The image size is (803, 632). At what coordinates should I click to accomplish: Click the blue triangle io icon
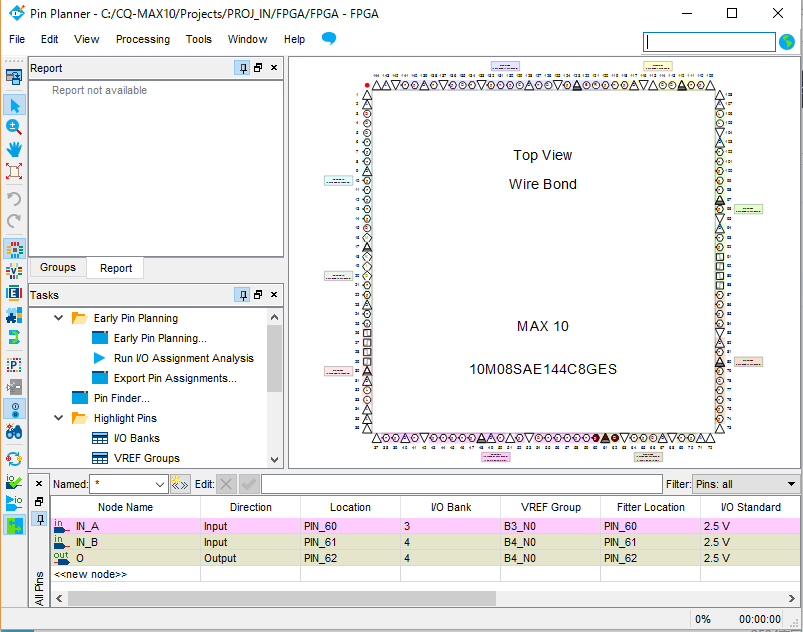tap(14, 503)
